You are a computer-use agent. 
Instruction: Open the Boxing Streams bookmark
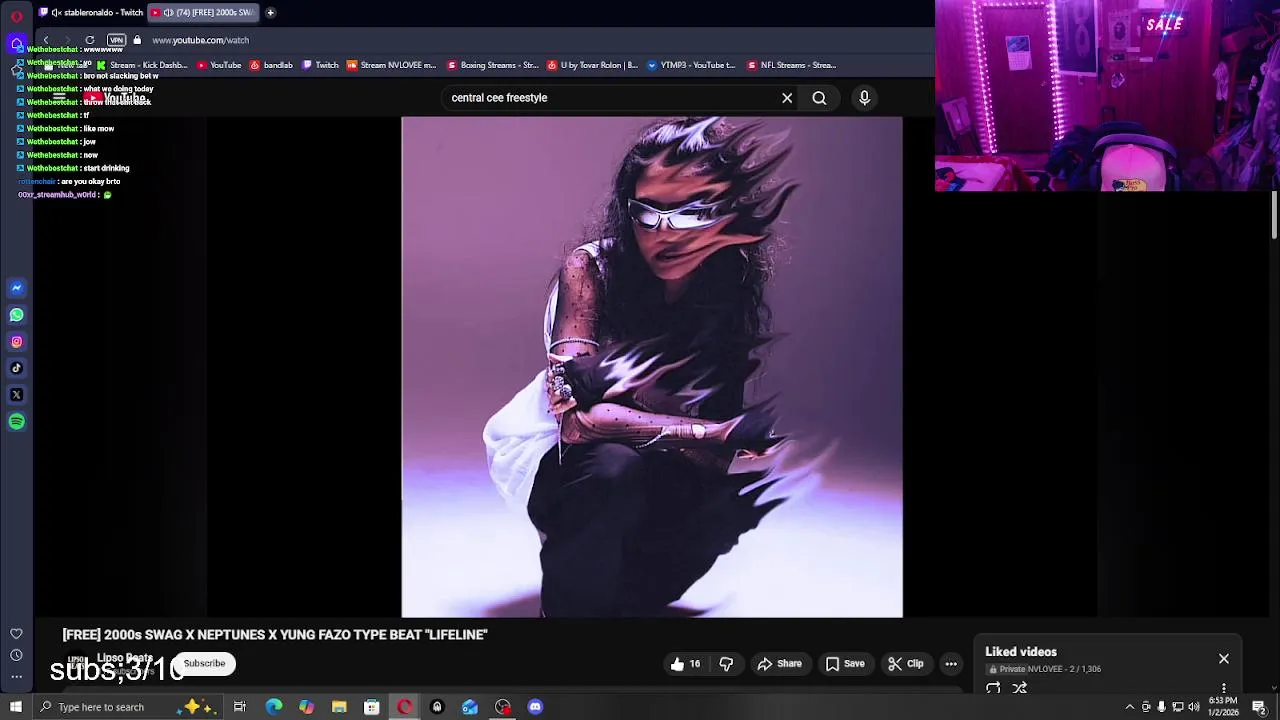(492, 65)
